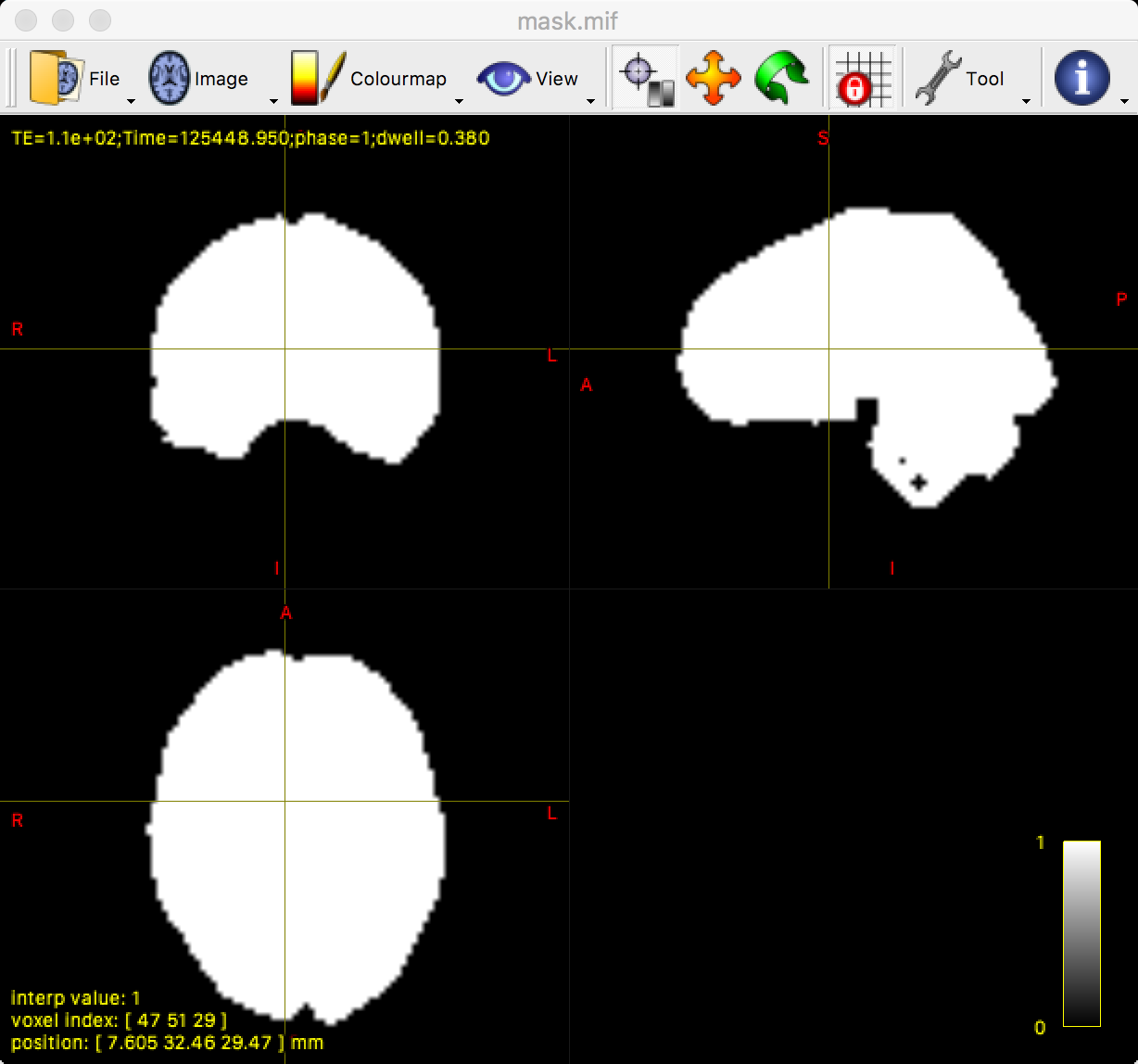The width and height of the screenshot is (1138, 1064).
Task: Click the File menu label
Action: pos(104,79)
